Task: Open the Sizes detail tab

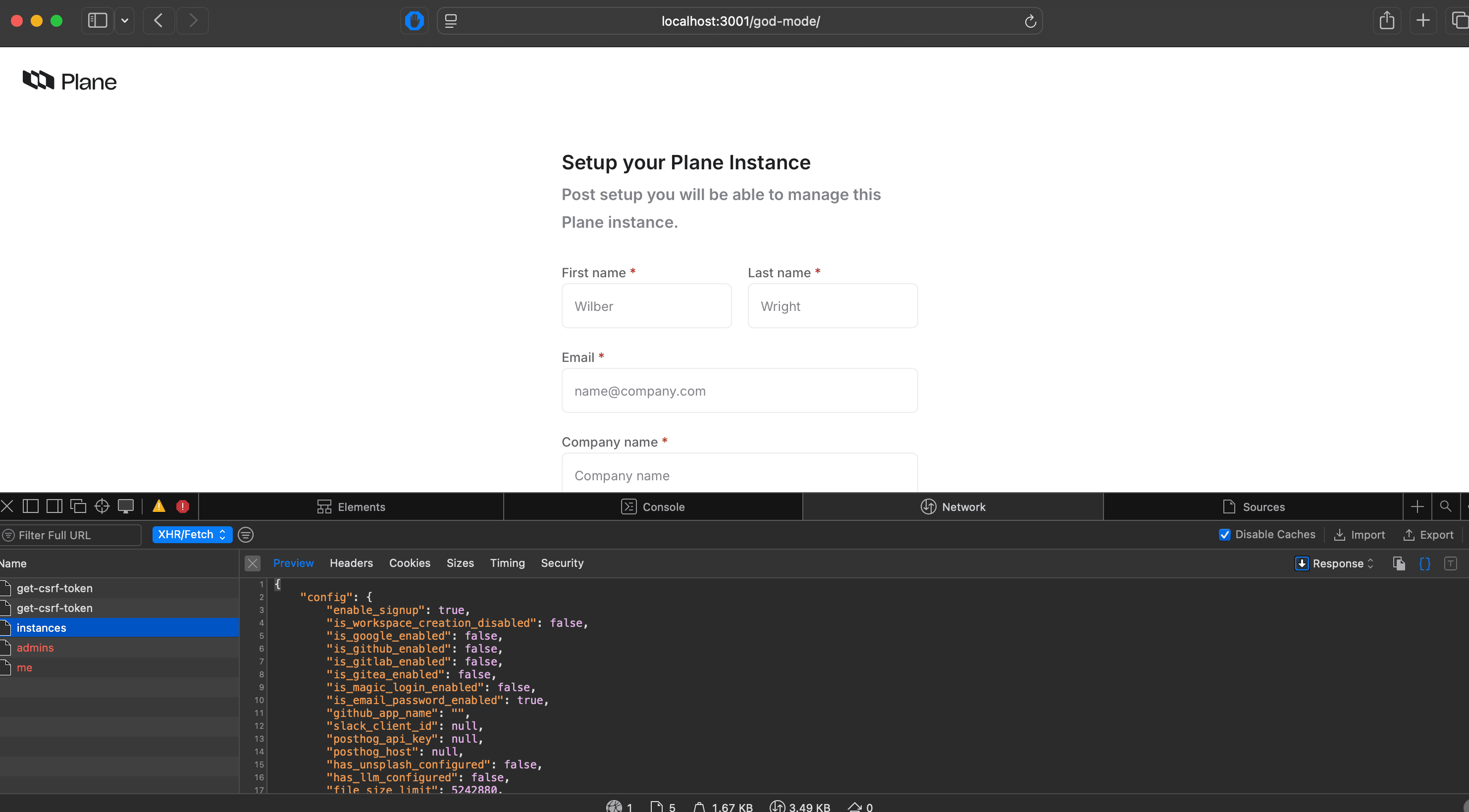Action: pyautogui.click(x=460, y=563)
